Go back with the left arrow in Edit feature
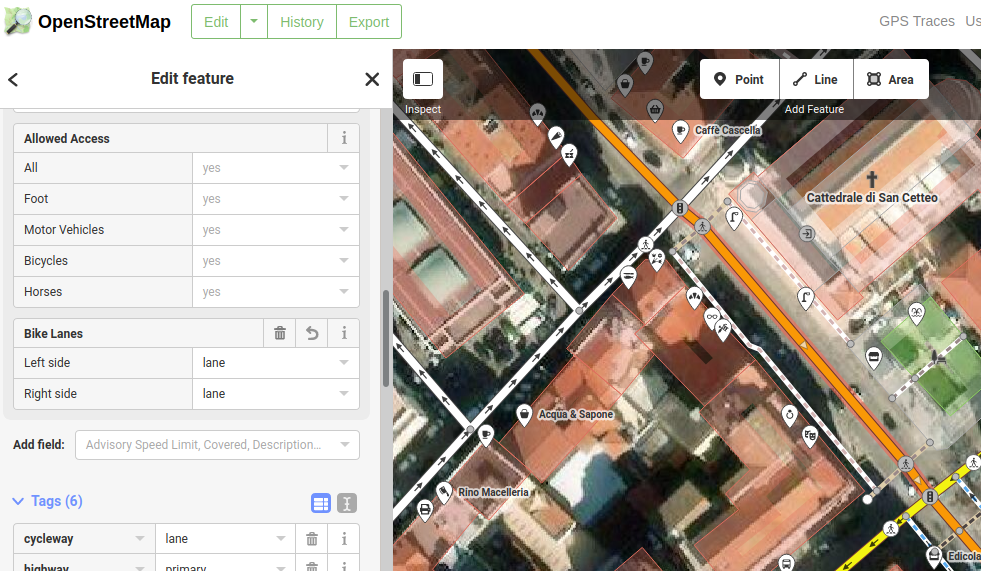The width and height of the screenshot is (981, 571). click(13, 79)
